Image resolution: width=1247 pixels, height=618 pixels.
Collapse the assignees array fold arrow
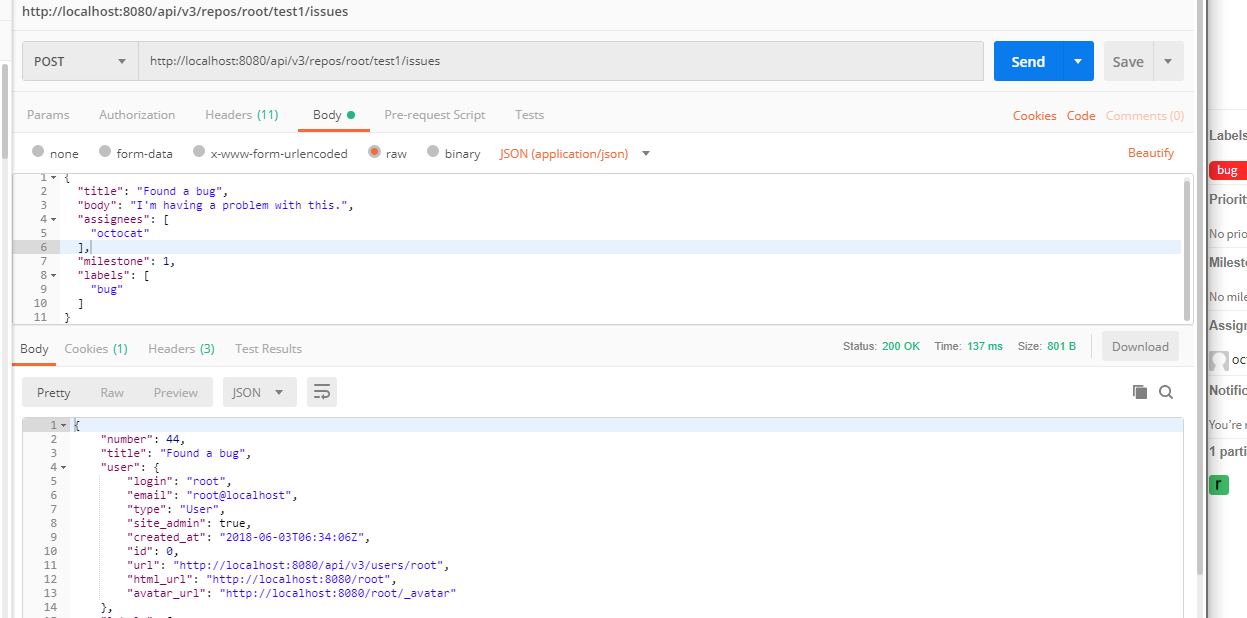(53, 219)
